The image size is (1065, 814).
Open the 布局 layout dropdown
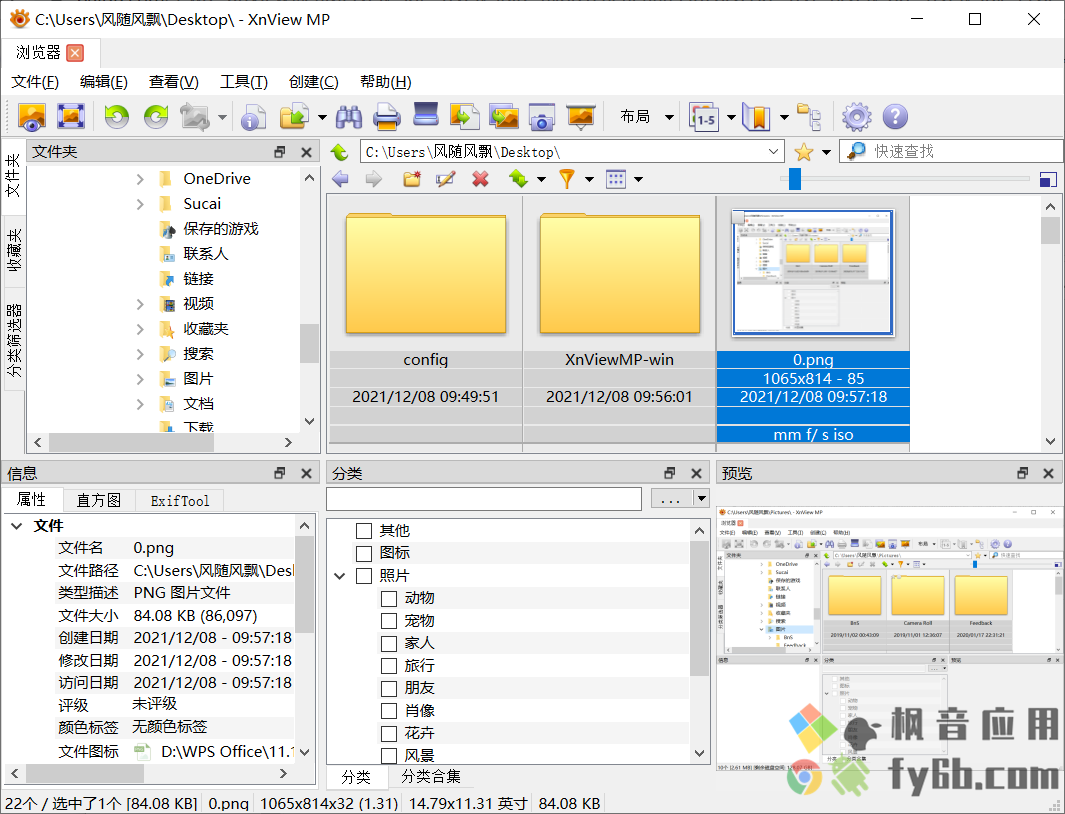click(669, 117)
